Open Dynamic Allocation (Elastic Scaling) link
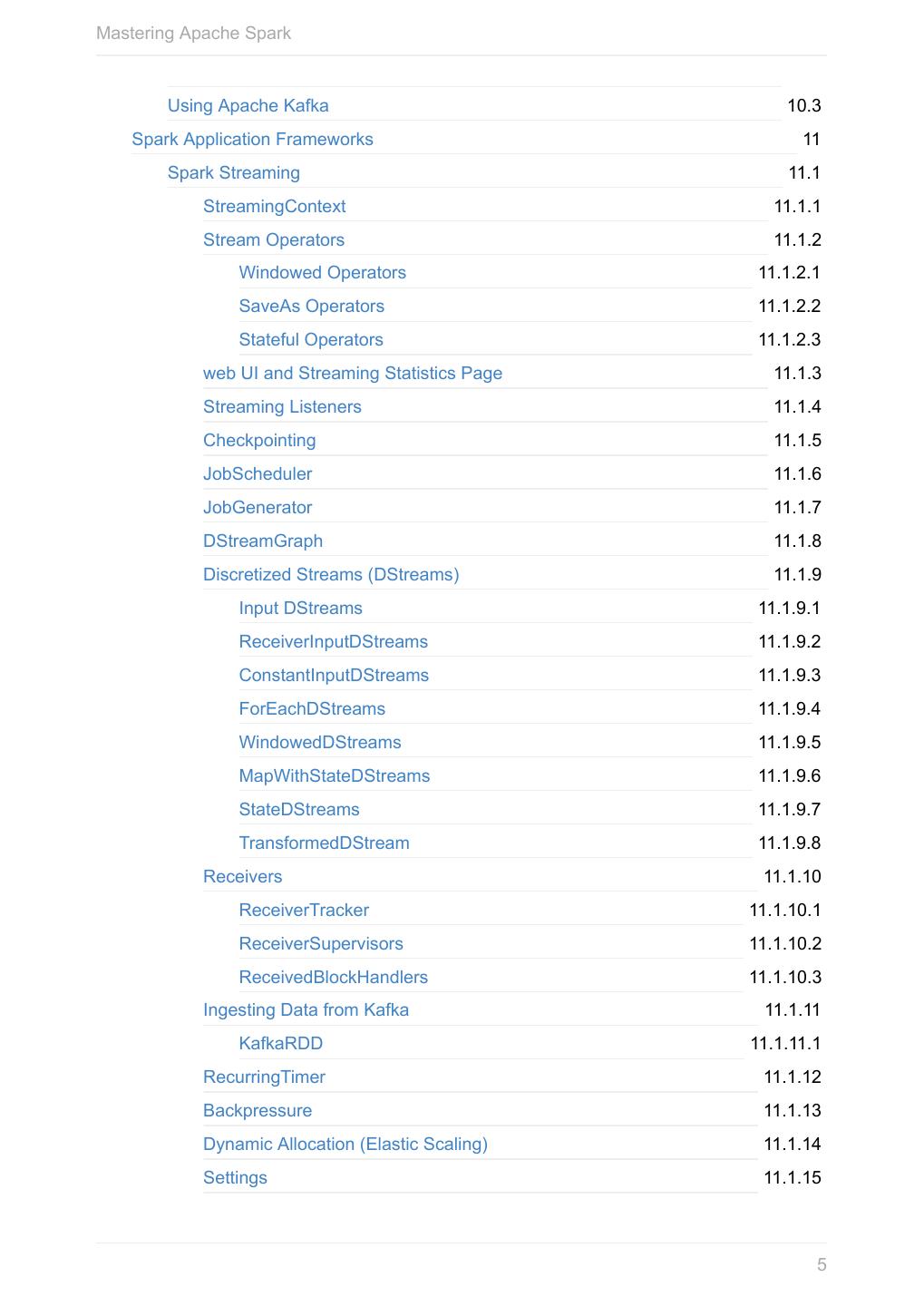The image size is (924, 1306). coord(345,1144)
